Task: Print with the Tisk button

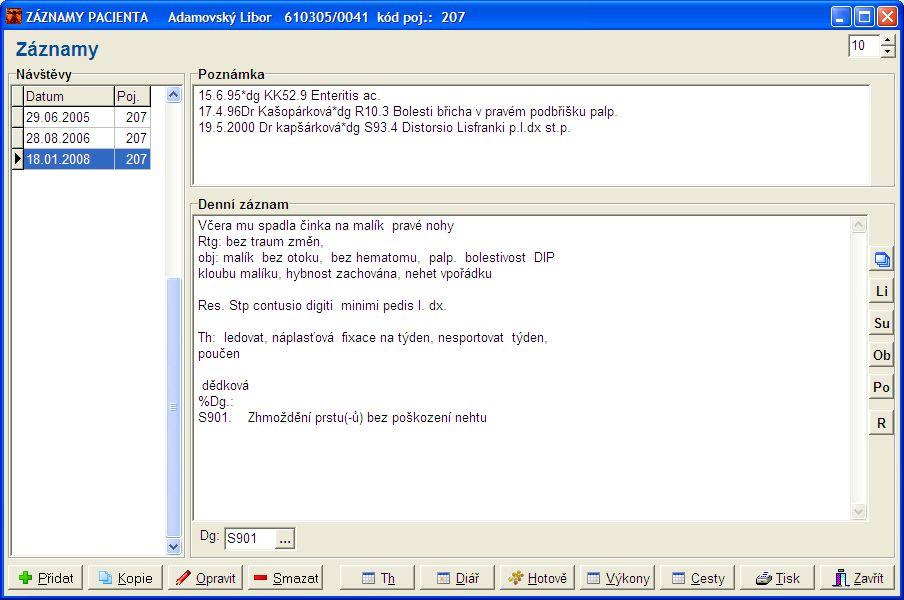Action: pos(778,578)
